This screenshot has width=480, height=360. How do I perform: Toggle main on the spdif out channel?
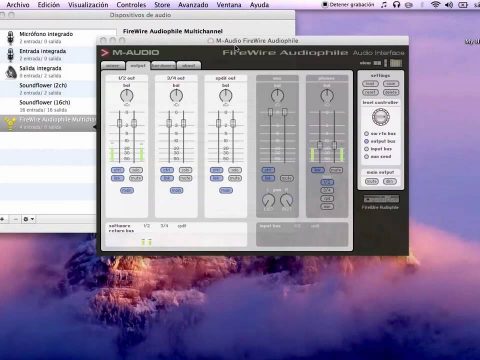[x=226, y=190]
